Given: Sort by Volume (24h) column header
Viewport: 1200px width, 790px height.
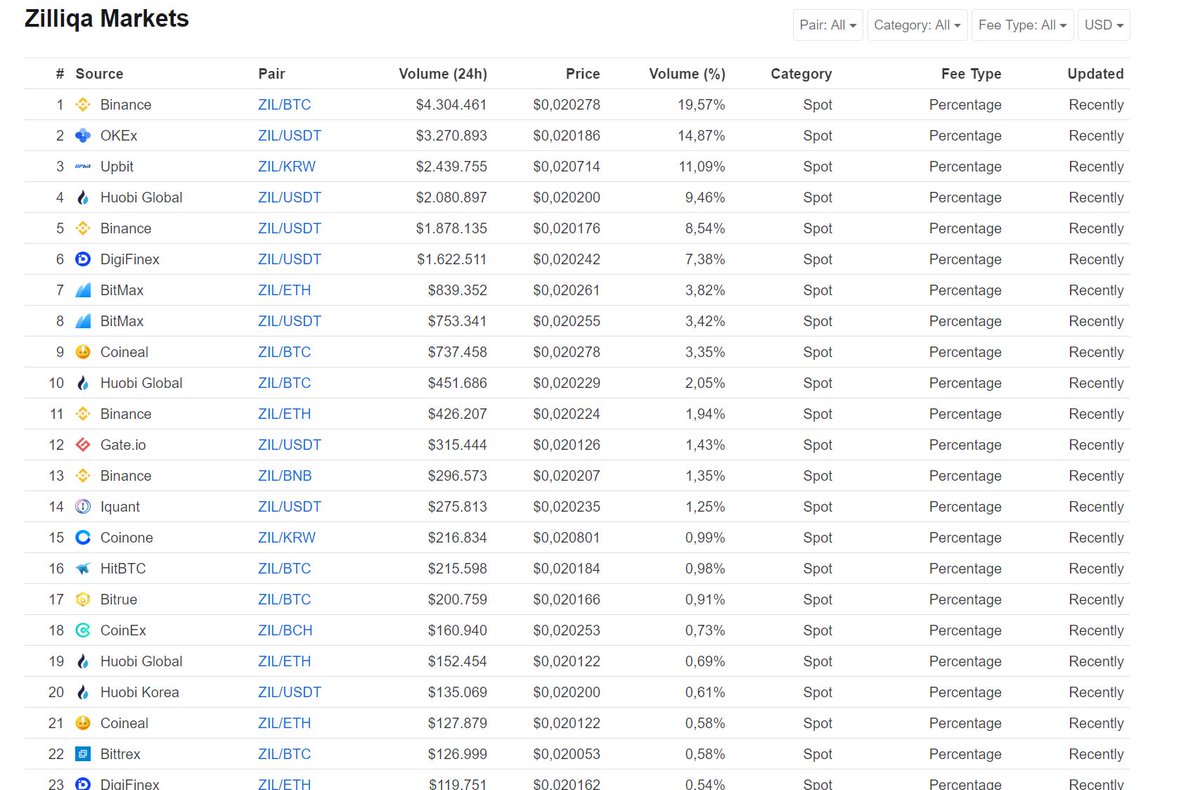Looking at the screenshot, I should [x=443, y=74].
